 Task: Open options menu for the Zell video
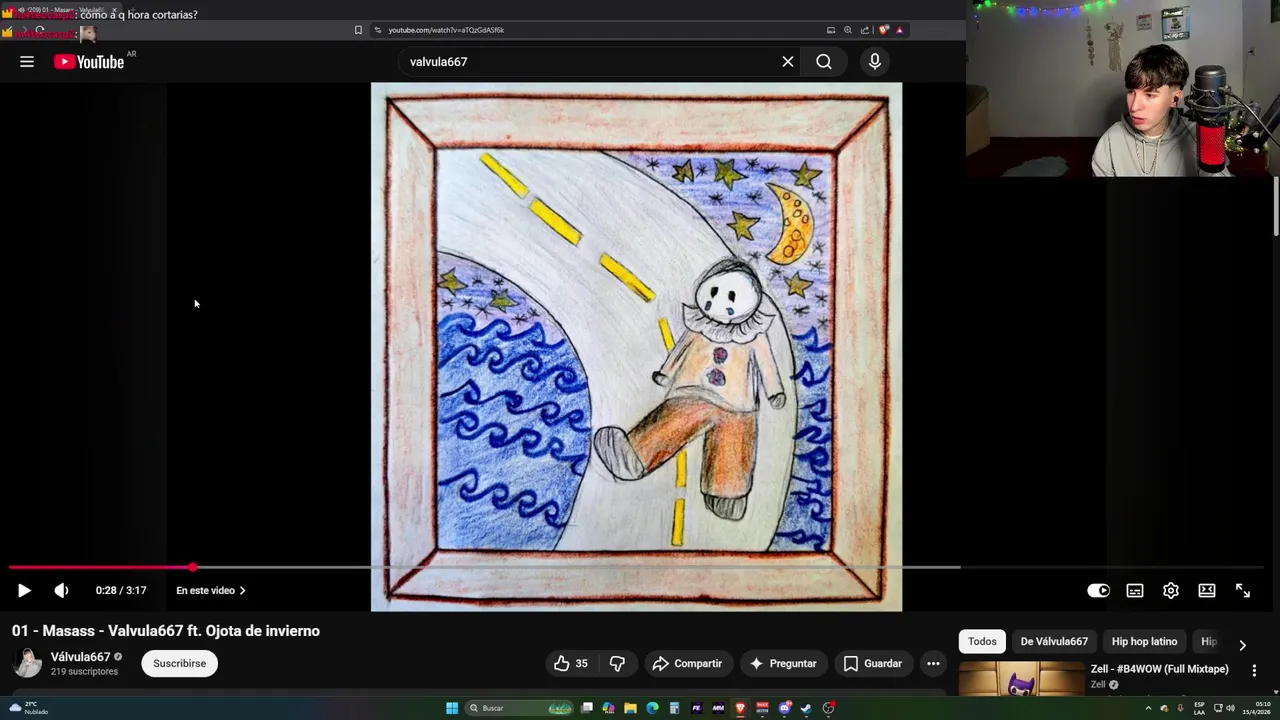point(1254,671)
